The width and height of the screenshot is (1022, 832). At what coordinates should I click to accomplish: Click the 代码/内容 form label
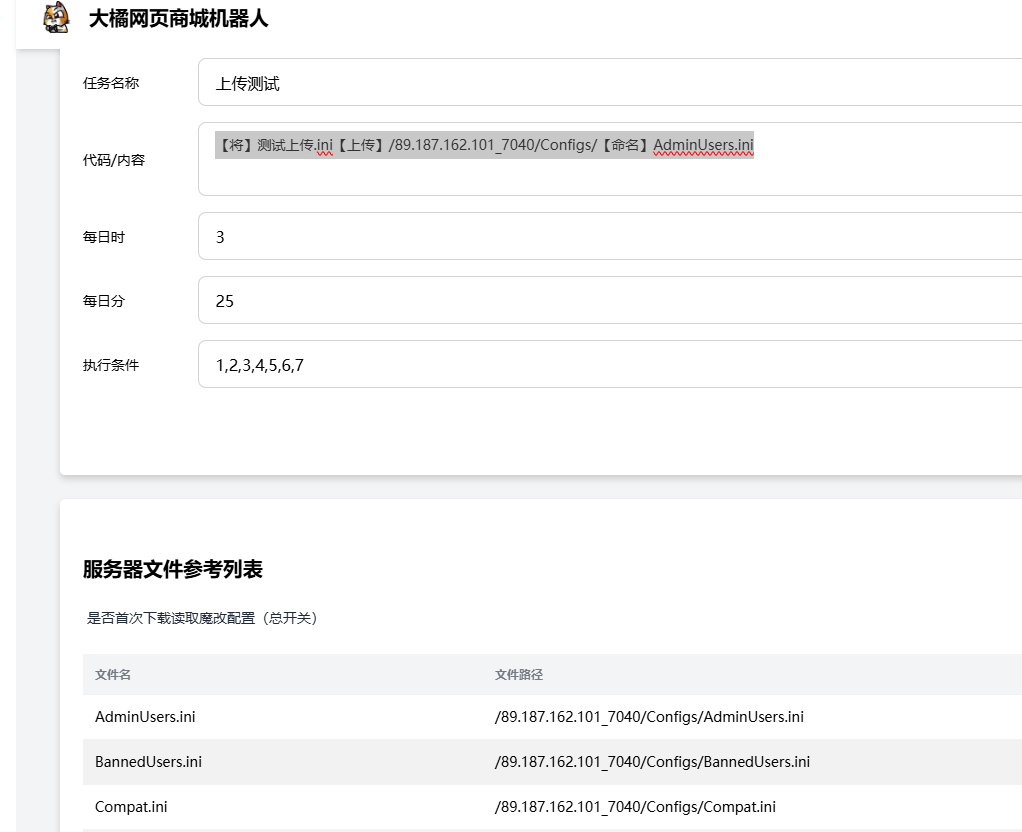pyautogui.click(x=114, y=160)
